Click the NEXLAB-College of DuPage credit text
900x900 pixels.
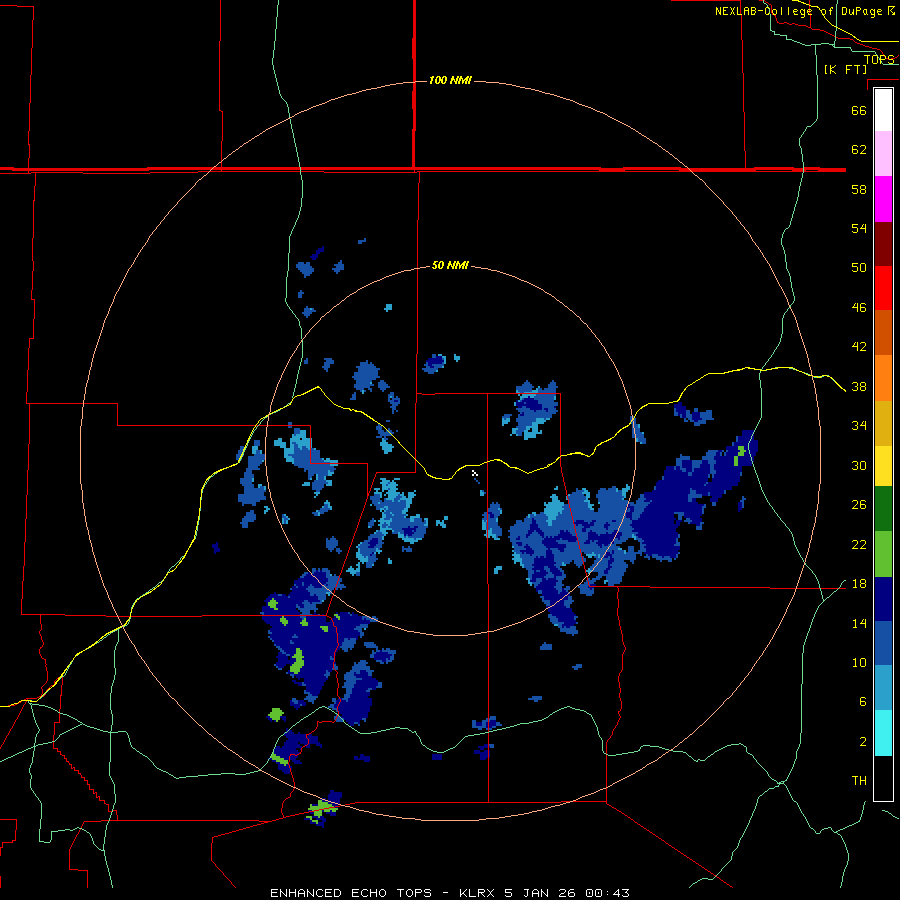804,11
